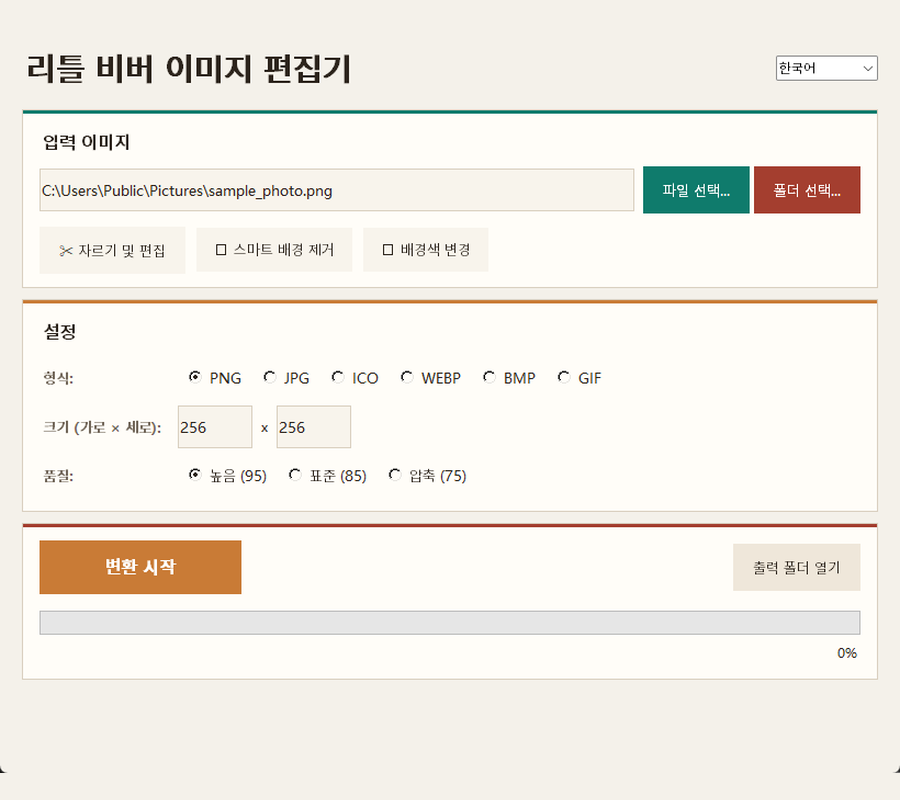Click the conversion progress bar
The image size is (900, 800).
[x=449, y=623]
